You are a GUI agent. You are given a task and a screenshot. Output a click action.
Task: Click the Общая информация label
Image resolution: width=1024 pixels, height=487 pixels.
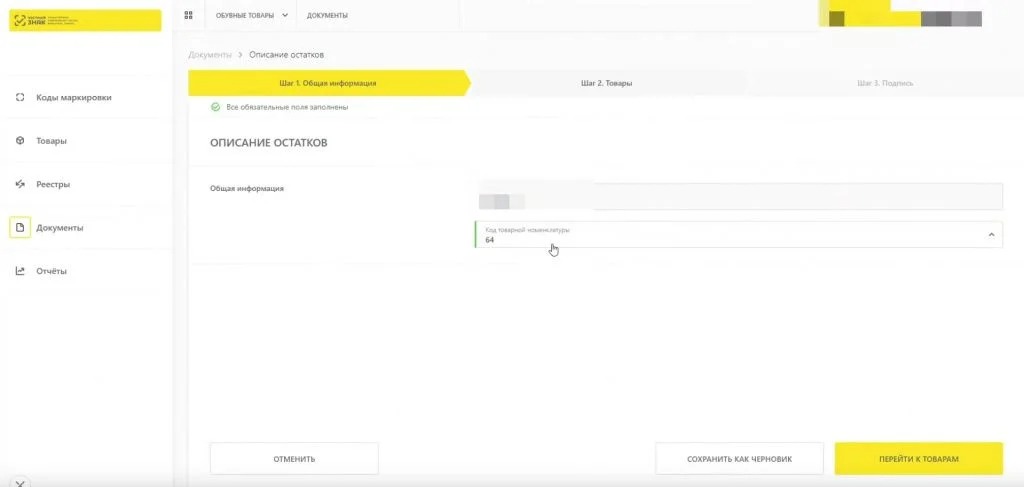[247, 189]
